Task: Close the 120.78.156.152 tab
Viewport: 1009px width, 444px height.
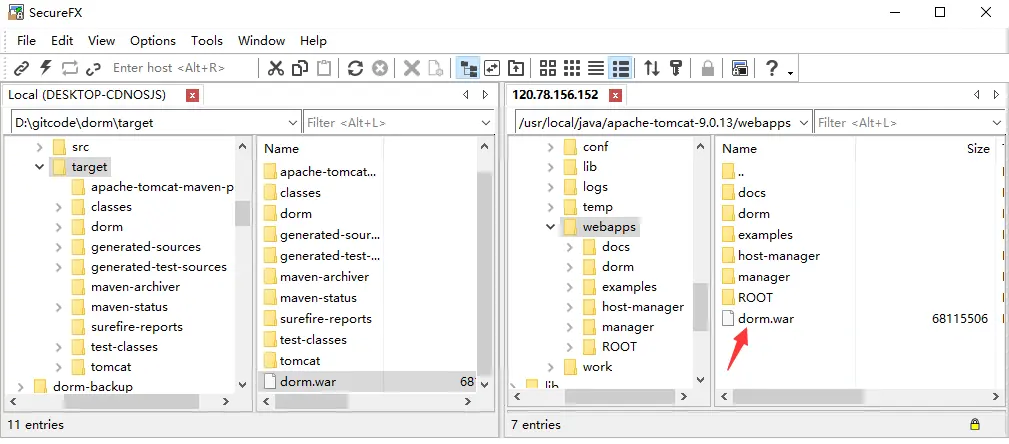Action: [x=615, y=96]
